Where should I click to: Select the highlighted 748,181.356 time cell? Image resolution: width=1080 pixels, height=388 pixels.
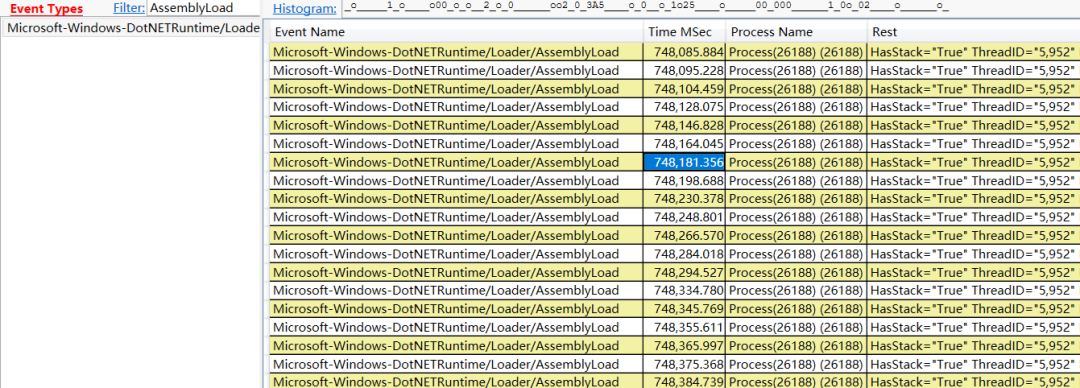pyautogui.click(x=684, y=162)
